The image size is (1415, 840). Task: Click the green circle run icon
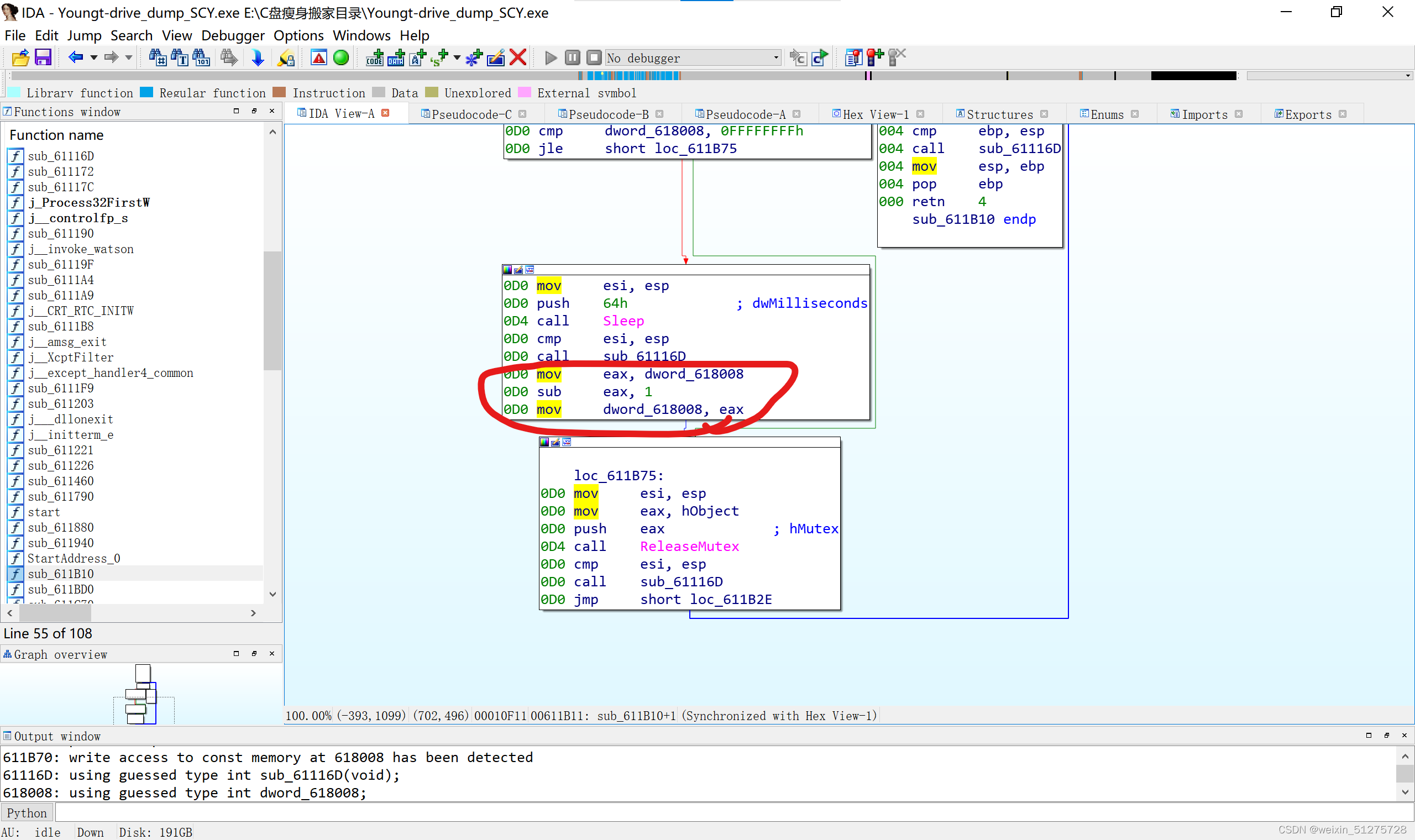(341, 57)
